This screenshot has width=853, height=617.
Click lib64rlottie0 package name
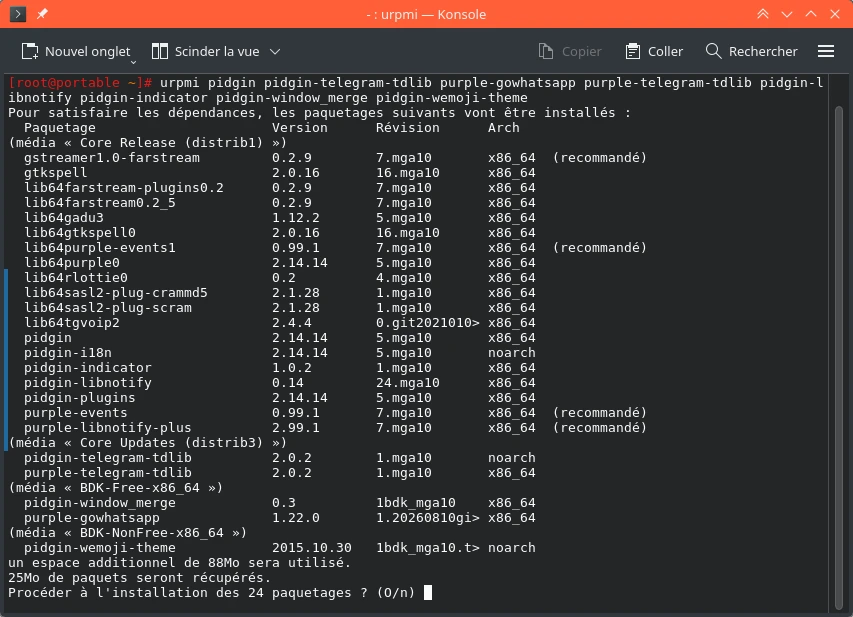coord(75,278)
